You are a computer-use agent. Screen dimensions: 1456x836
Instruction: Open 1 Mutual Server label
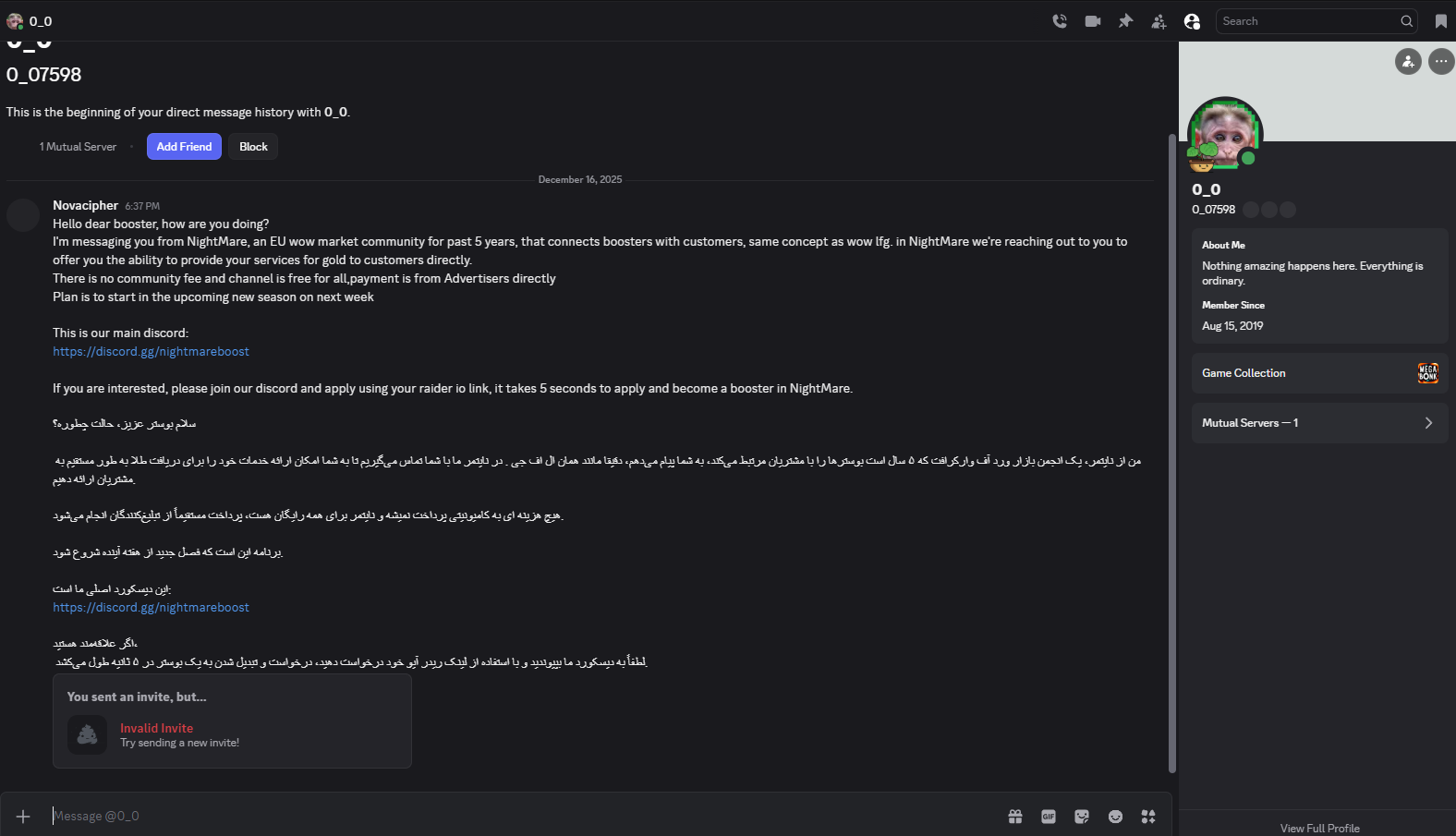(x=78, y=147)
